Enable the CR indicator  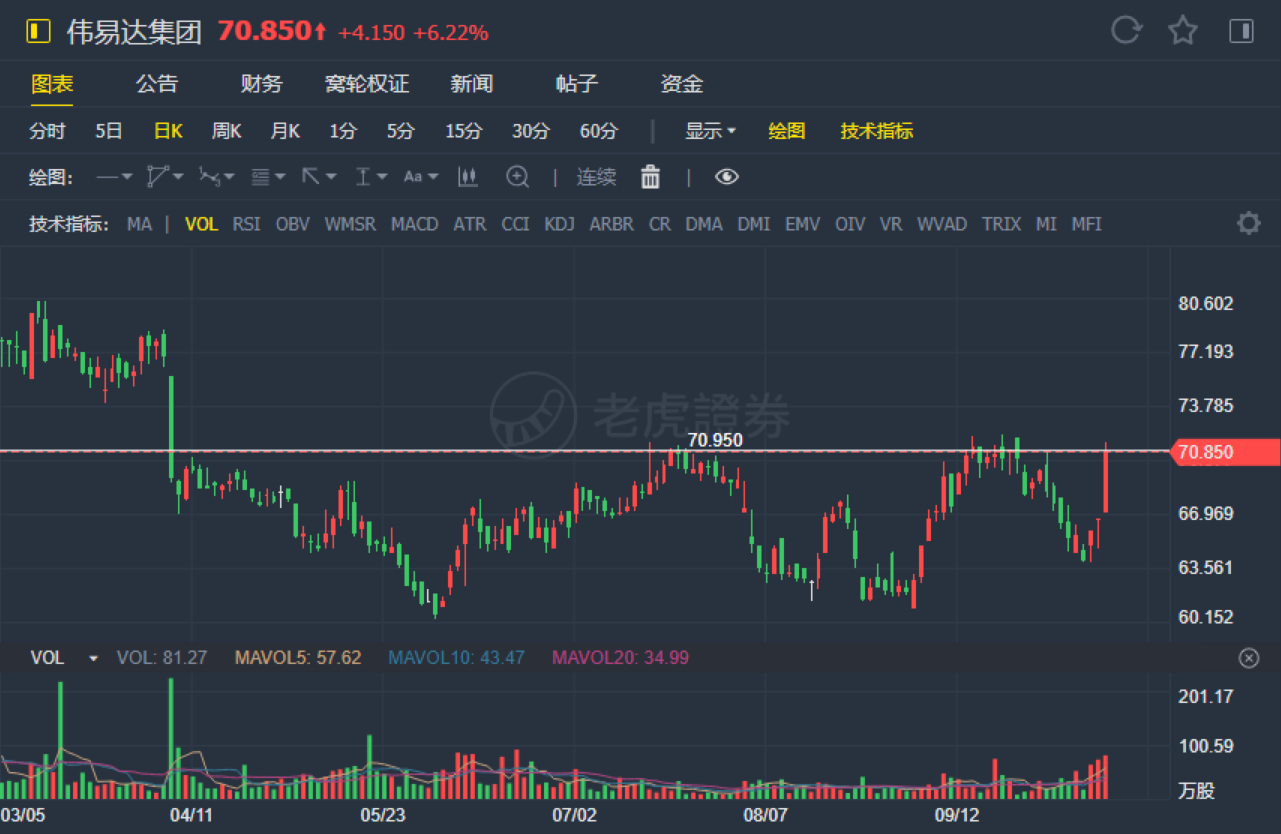660,224
